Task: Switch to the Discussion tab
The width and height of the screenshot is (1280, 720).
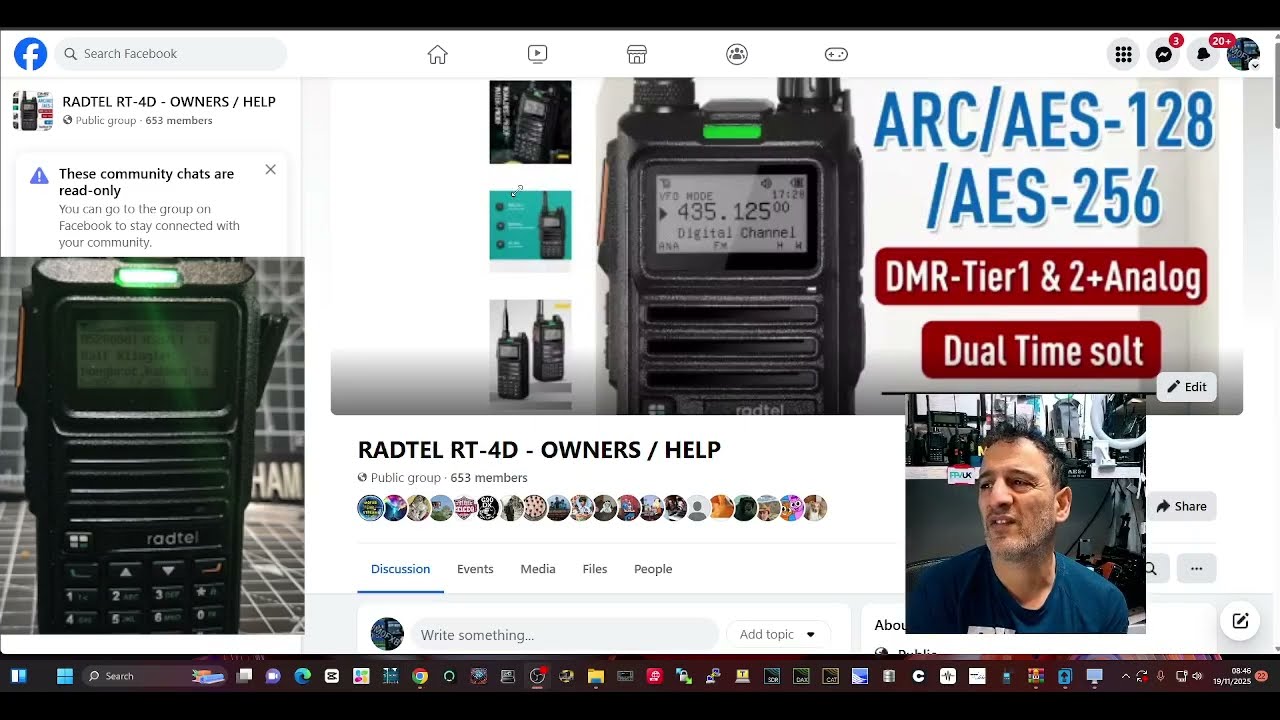Action: pyautogui.click(x=400, y=569)
